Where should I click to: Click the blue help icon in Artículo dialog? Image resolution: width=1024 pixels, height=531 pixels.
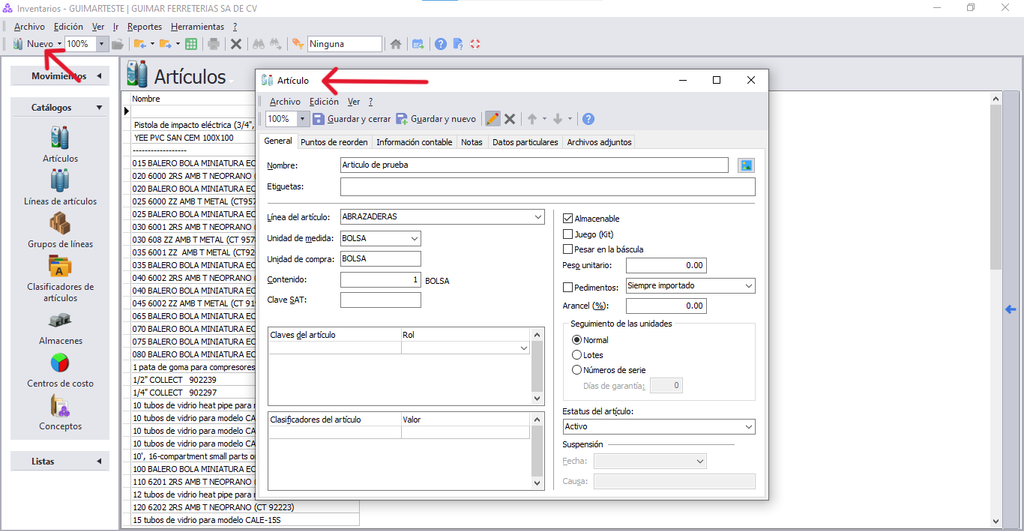pyautogui.click(x=588, y=119)
